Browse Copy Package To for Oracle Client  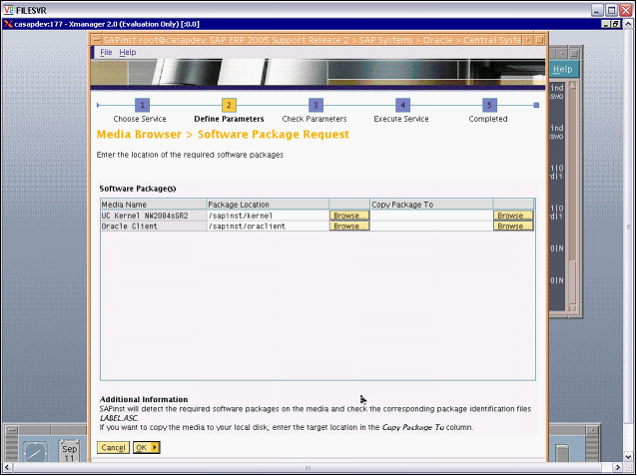[513, 226]
